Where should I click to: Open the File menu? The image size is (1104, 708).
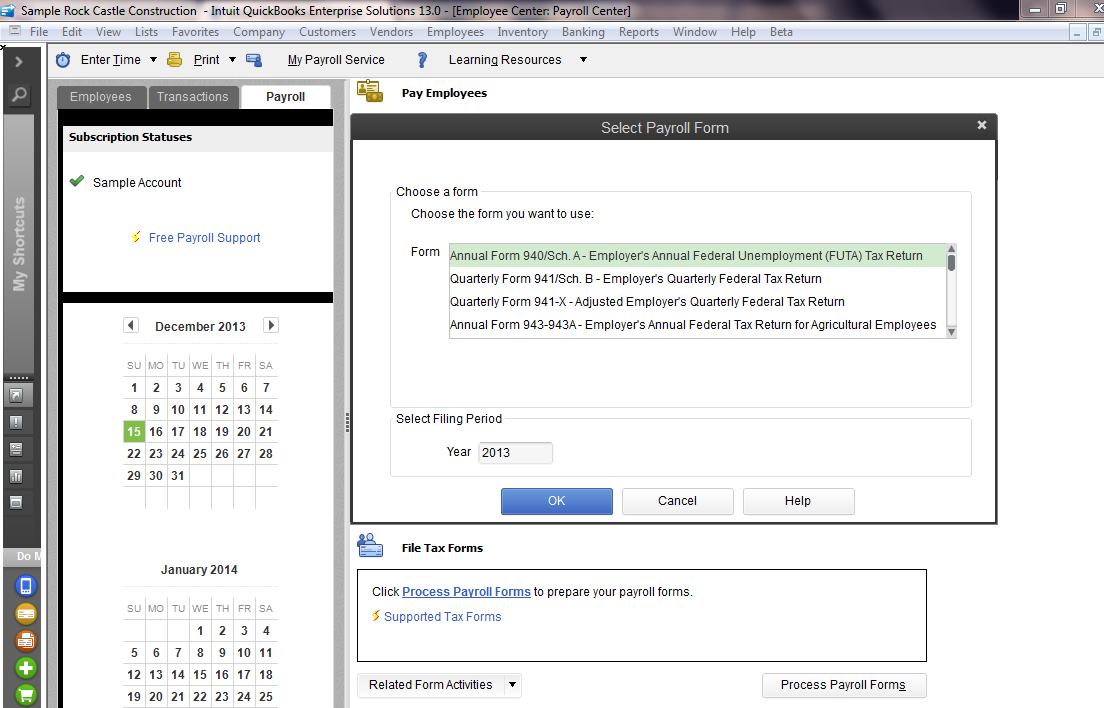[39, 32]
